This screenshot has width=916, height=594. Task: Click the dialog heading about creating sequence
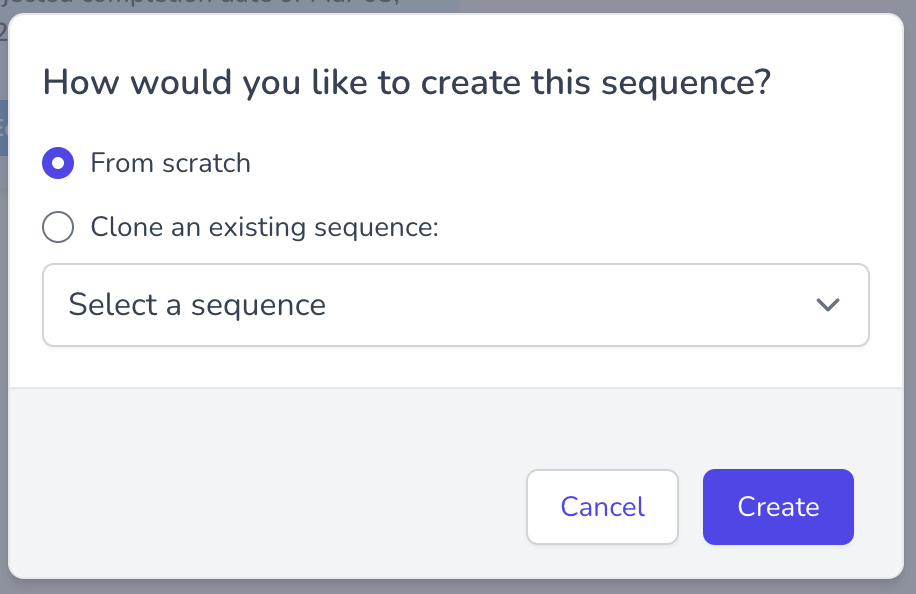(406, 82)
